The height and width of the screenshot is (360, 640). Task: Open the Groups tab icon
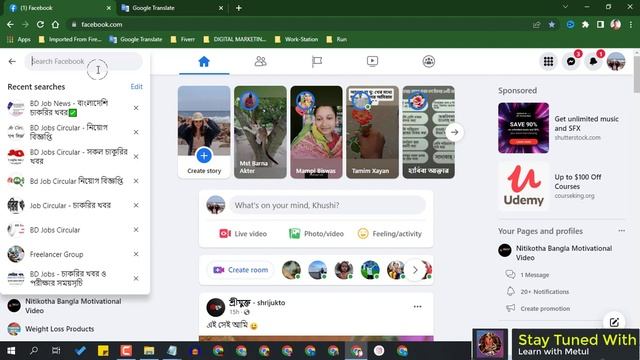tap(429, 62)
